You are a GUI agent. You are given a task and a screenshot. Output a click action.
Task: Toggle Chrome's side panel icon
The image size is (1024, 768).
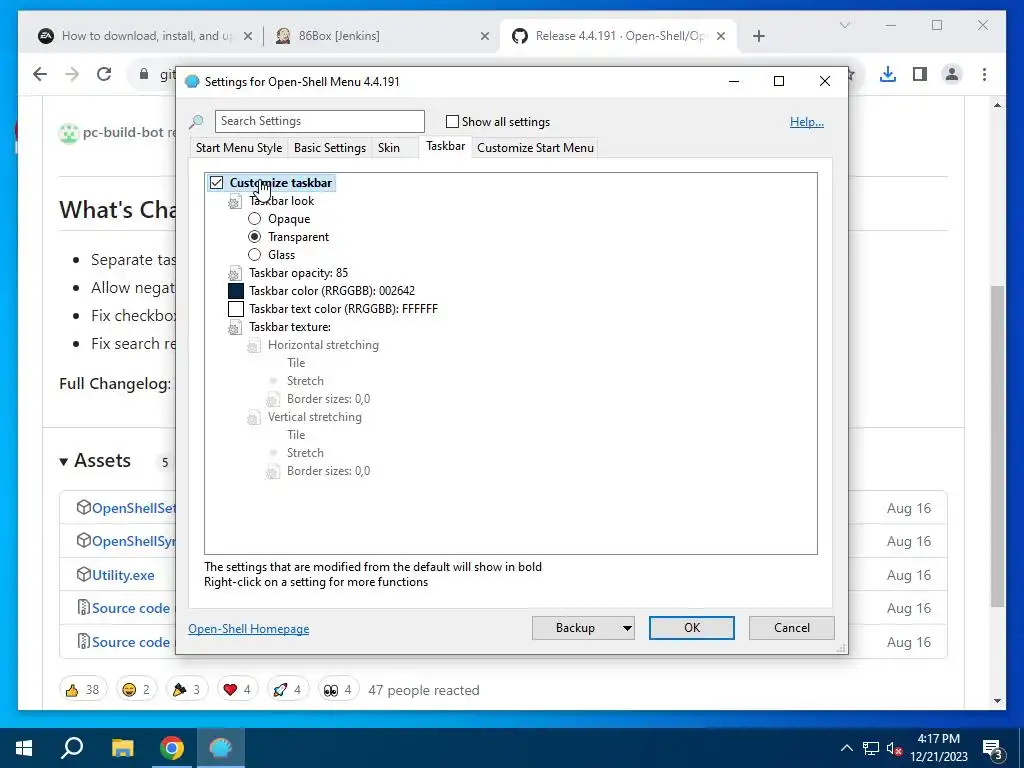point(920,74)
